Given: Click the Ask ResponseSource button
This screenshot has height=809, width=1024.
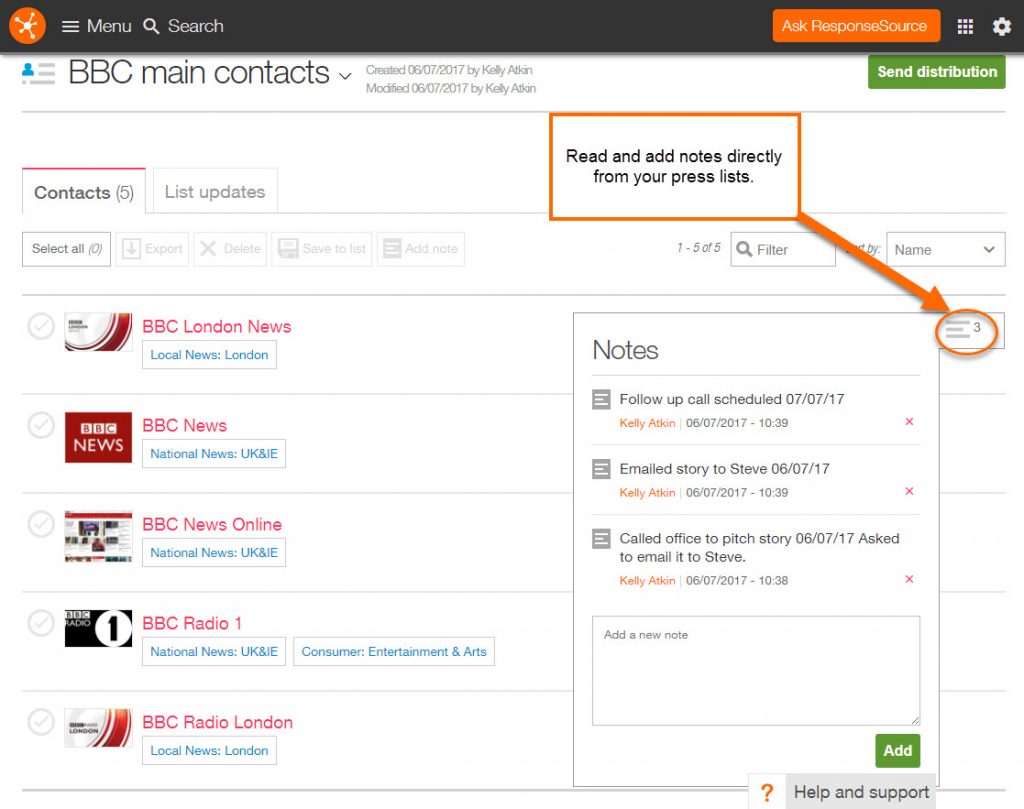Looking at the screenshot, I should click(x=856, y=26).
